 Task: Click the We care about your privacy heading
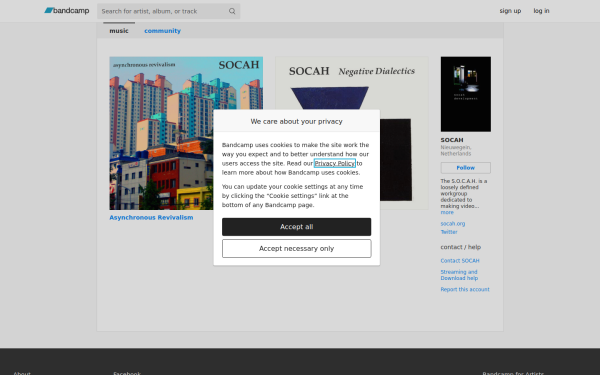click(297, 121)
